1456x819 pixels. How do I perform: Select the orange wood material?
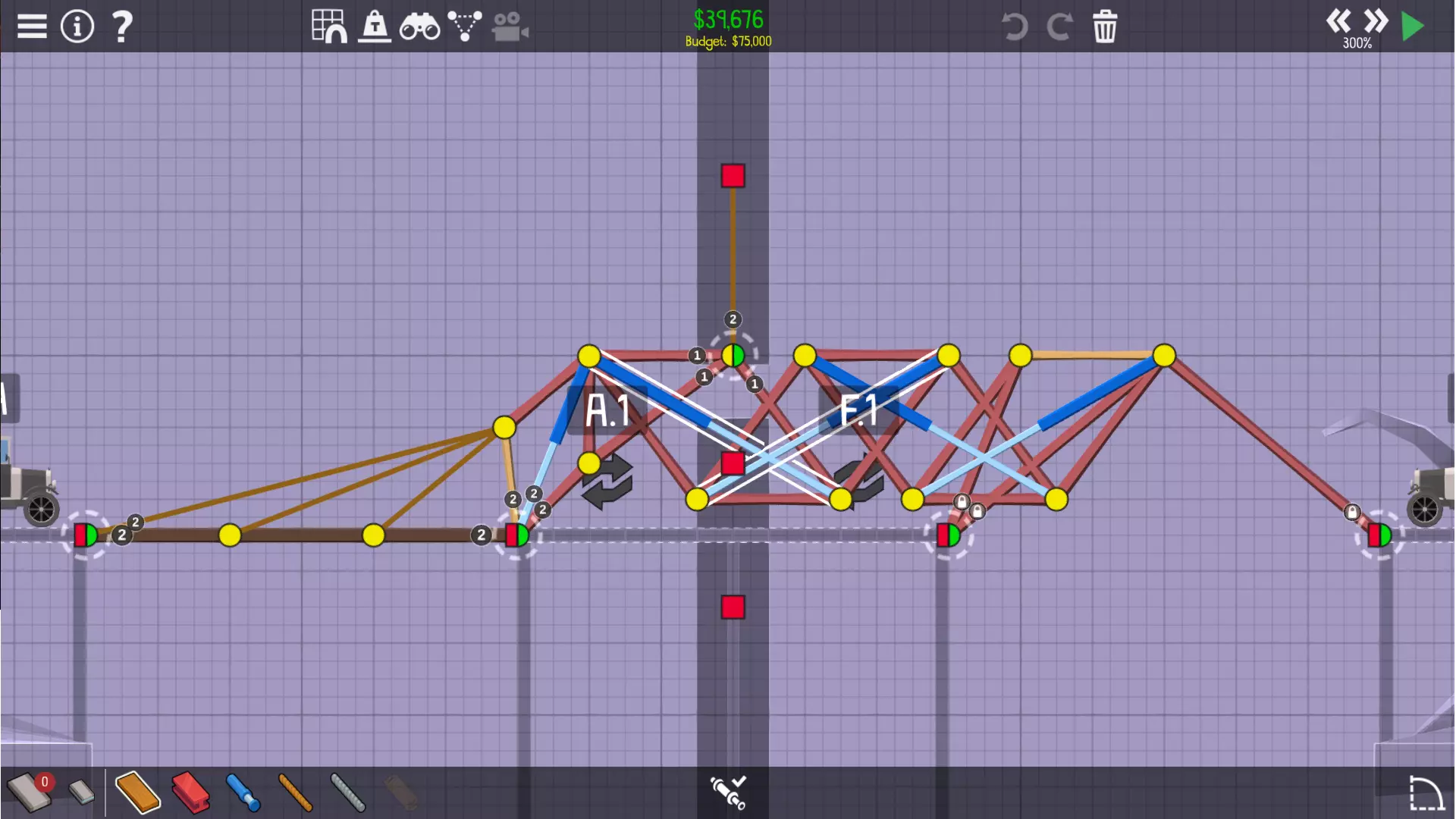click(x=138, y=792)
